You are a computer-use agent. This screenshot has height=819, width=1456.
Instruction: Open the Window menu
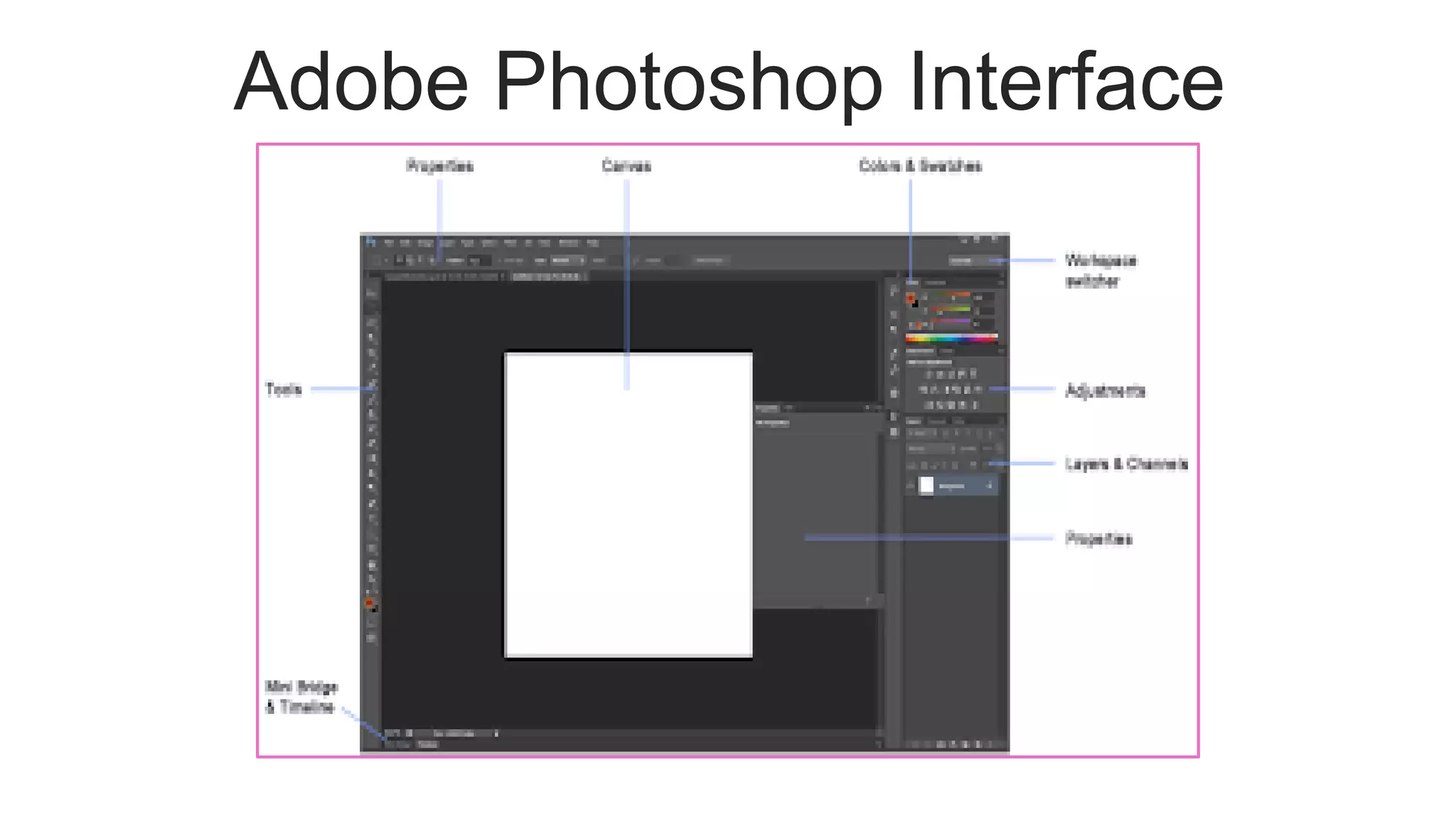[568, 243]
